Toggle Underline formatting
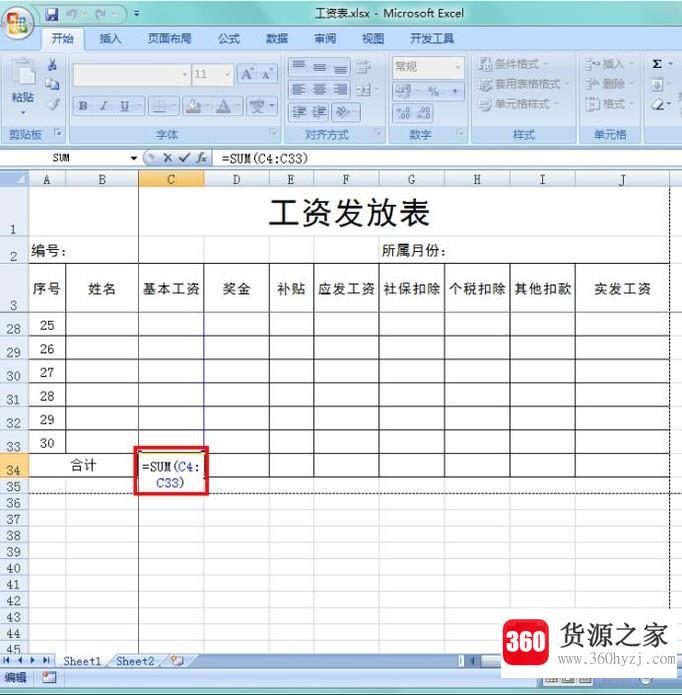This screenshot has height=695, width=682. click(x=125, y=106)
